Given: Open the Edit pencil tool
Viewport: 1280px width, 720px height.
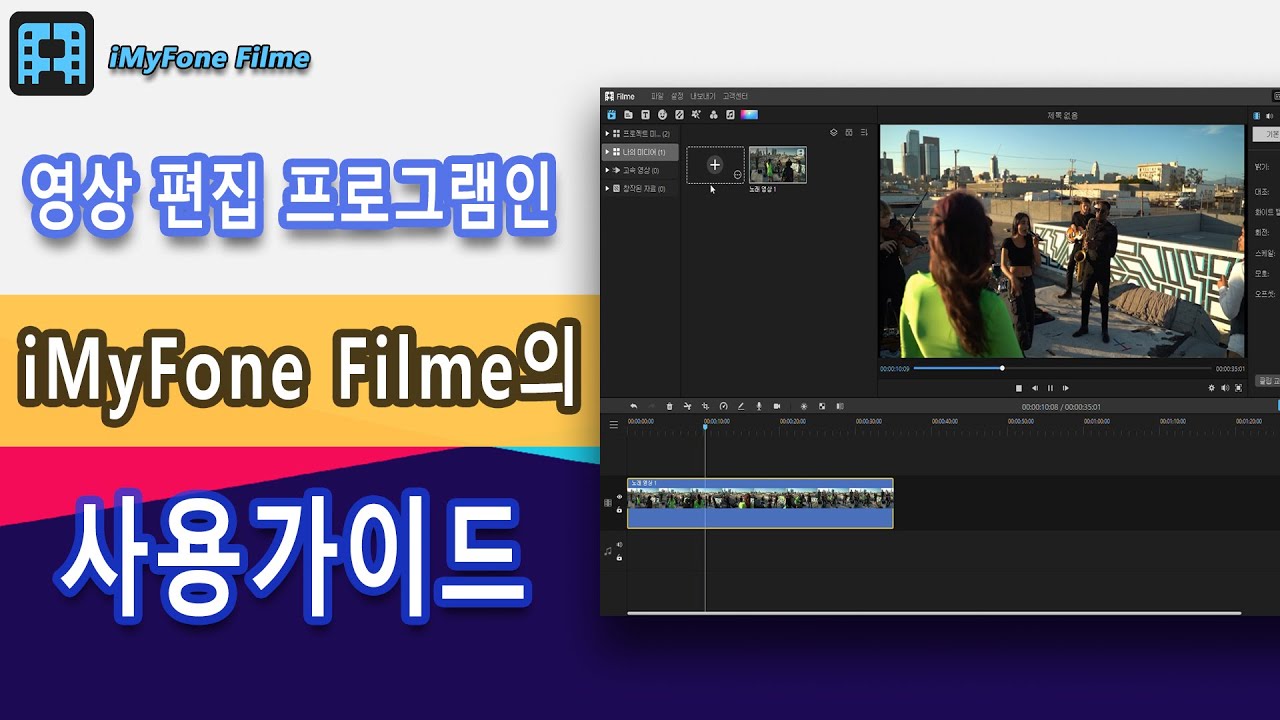Looking at the screenshot, I should [741, 406].
